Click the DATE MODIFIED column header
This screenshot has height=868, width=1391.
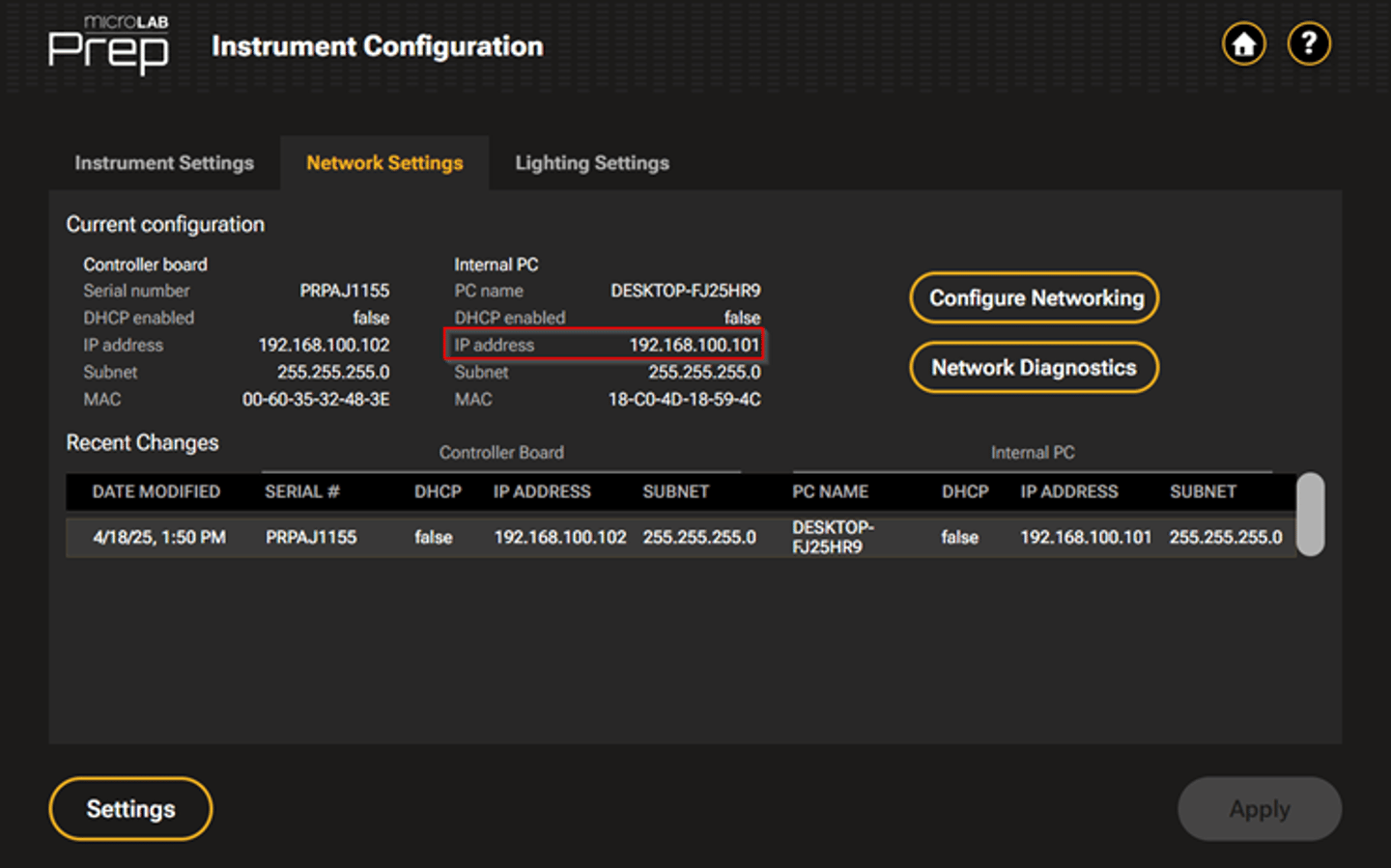coord(156,491)
